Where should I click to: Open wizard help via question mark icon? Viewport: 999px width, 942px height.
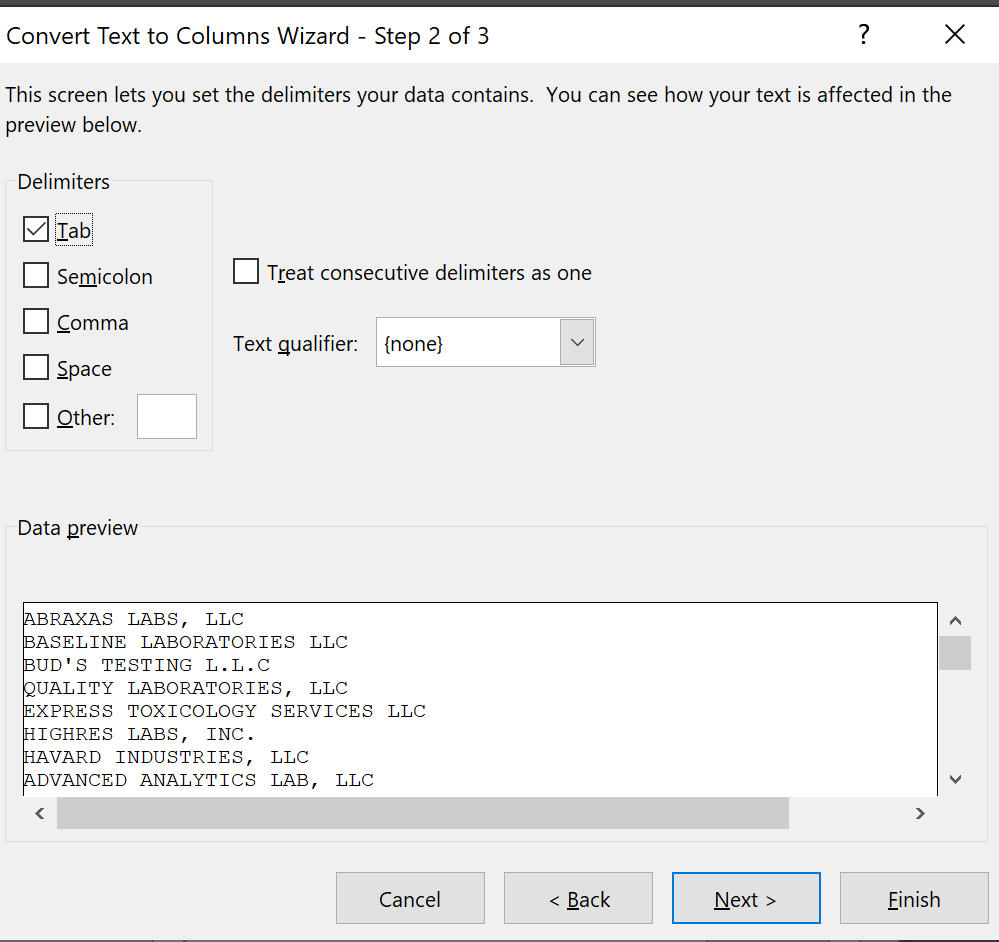coord(863,34)
